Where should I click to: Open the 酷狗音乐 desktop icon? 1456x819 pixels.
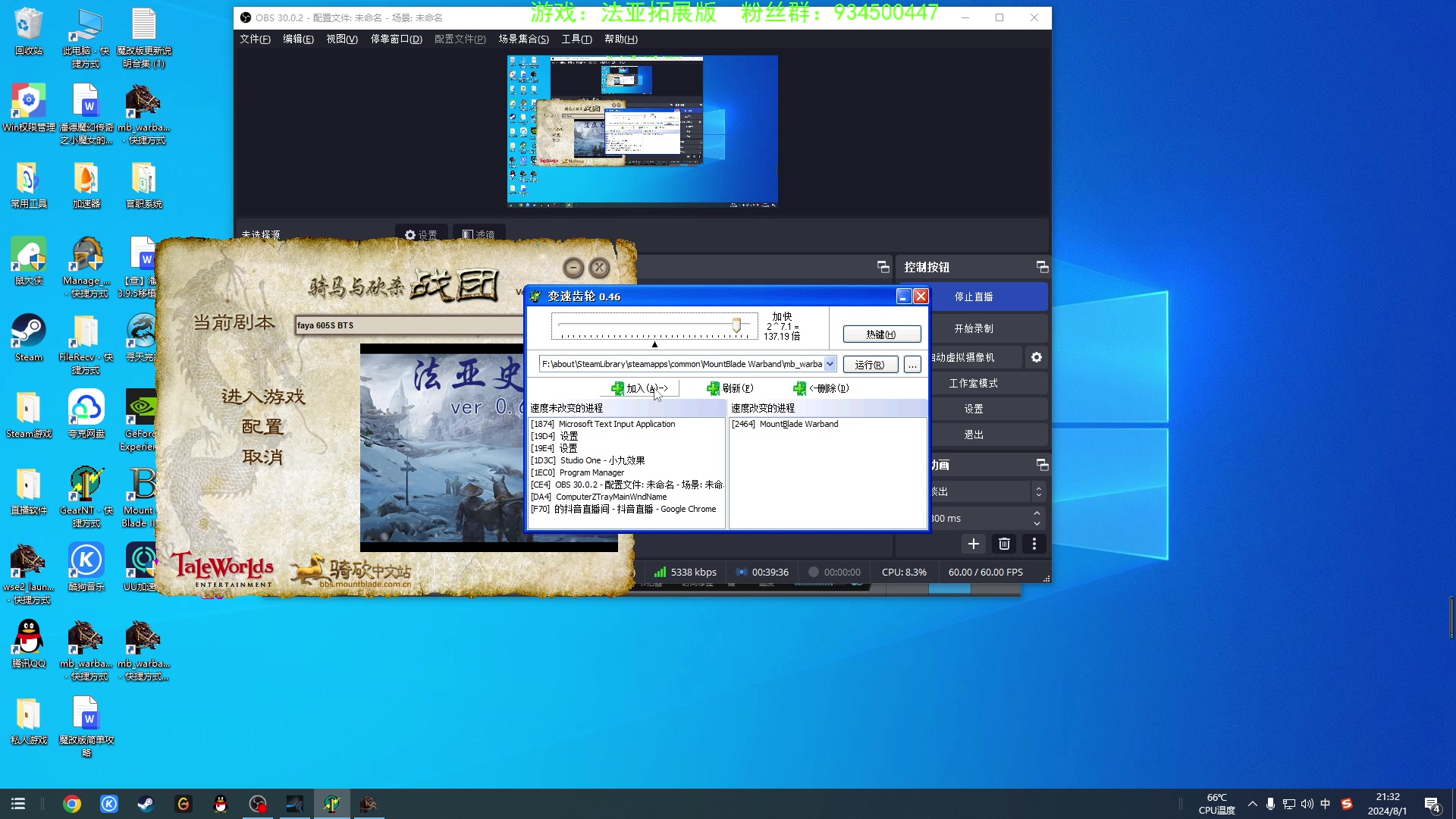tap(86, 567)
